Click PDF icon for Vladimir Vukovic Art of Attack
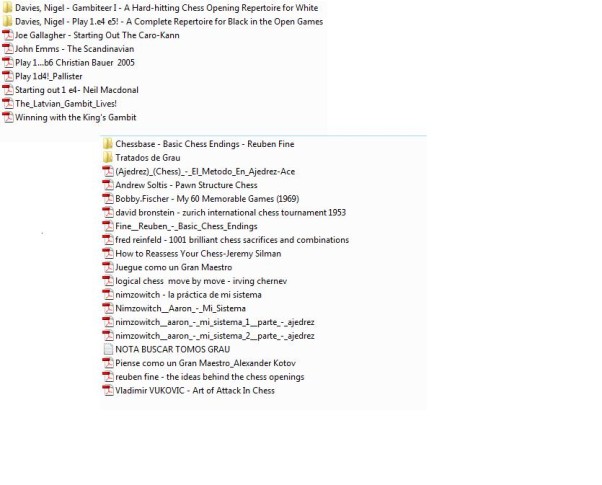This screenshot has width=602, height=485. (108, 391)
